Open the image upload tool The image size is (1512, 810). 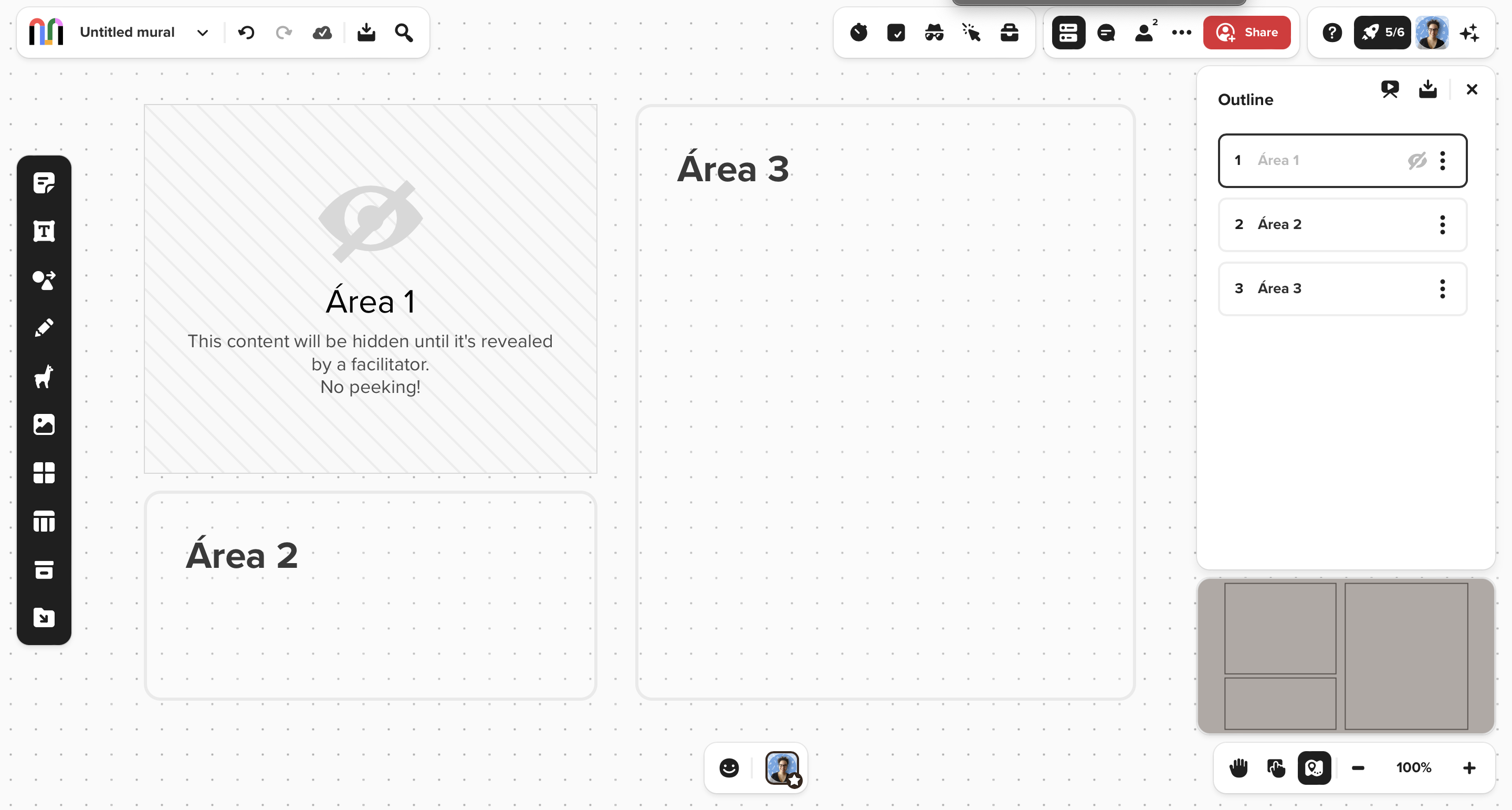(x=44, y=424)
